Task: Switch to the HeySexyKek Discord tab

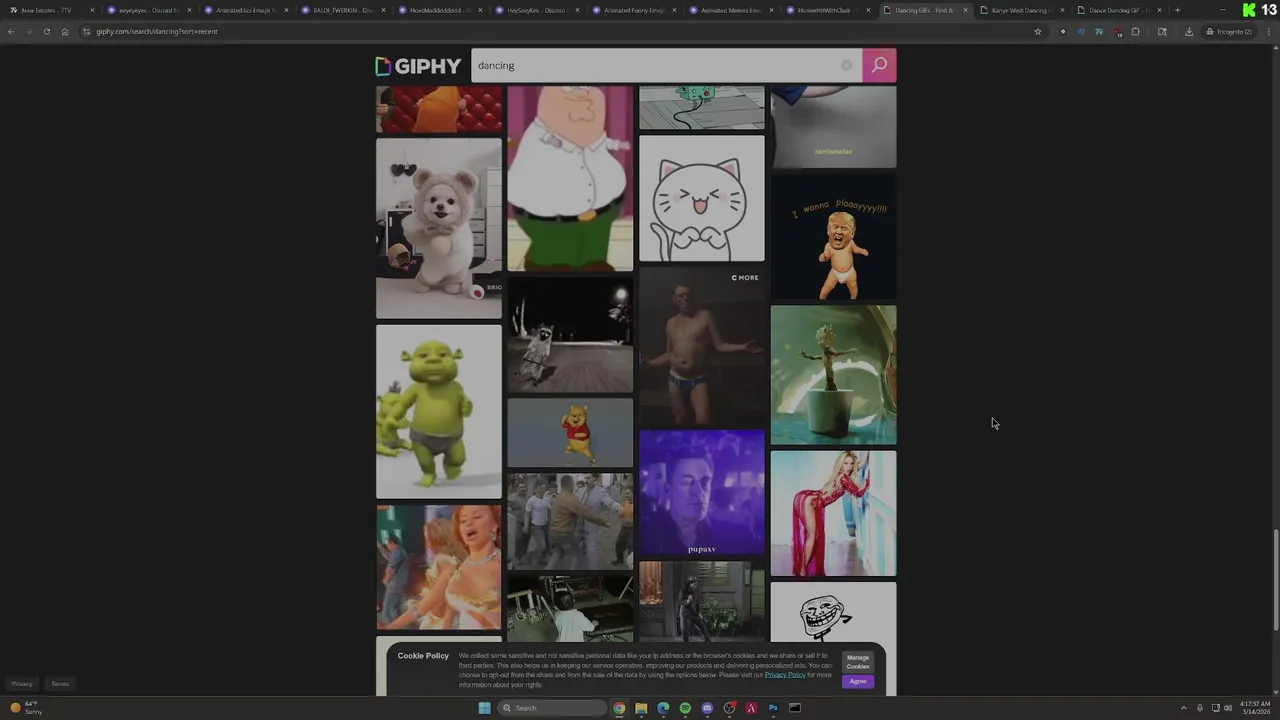Action: click(x=536, y=10)
